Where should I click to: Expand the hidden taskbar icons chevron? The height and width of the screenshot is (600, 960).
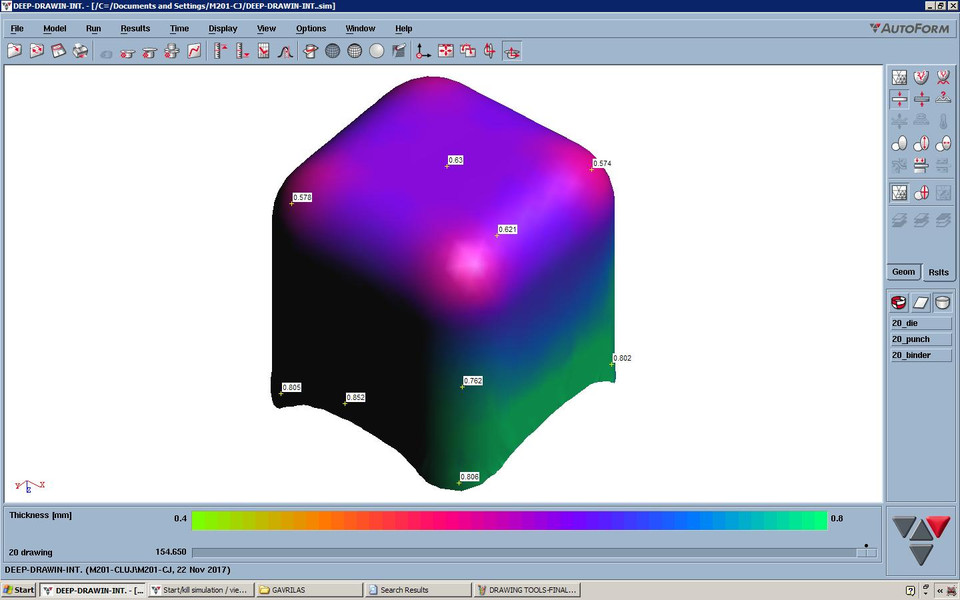click(x=942, y=589)
